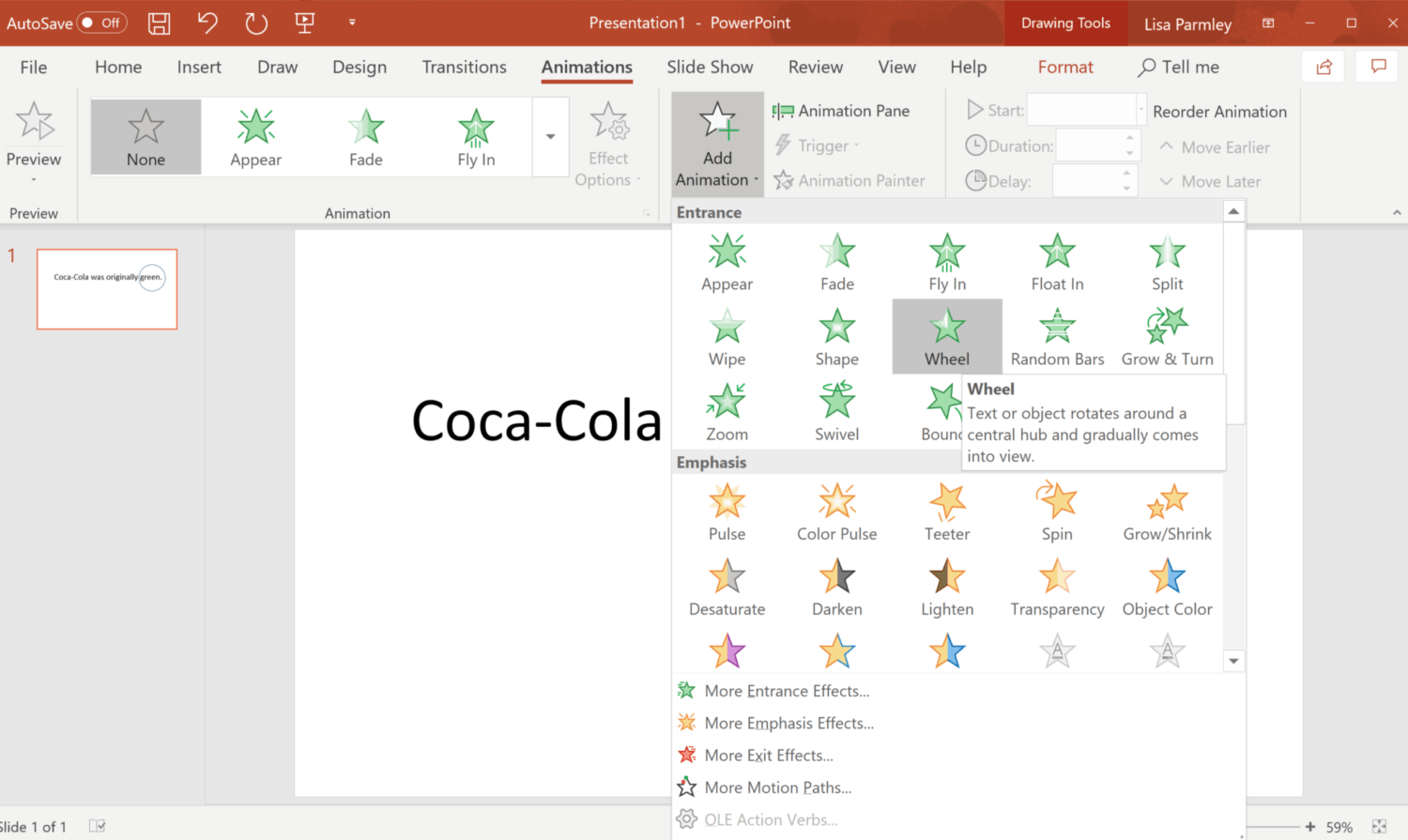Select the Random Bars entrance effect
The width and height of the screenshot is (1408, 840).
pyautogui.click(x=1057, y=337)
